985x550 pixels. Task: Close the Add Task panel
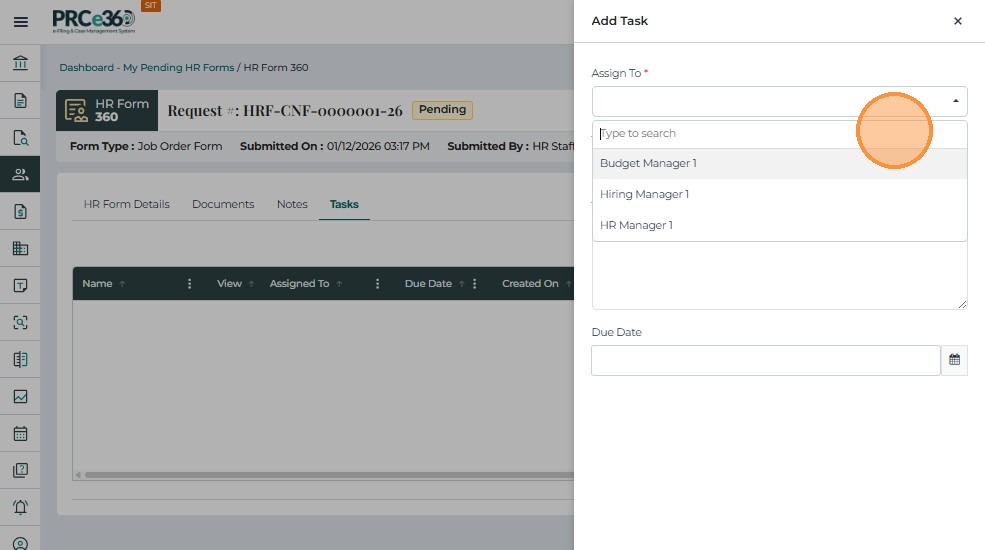coord(957,21)
